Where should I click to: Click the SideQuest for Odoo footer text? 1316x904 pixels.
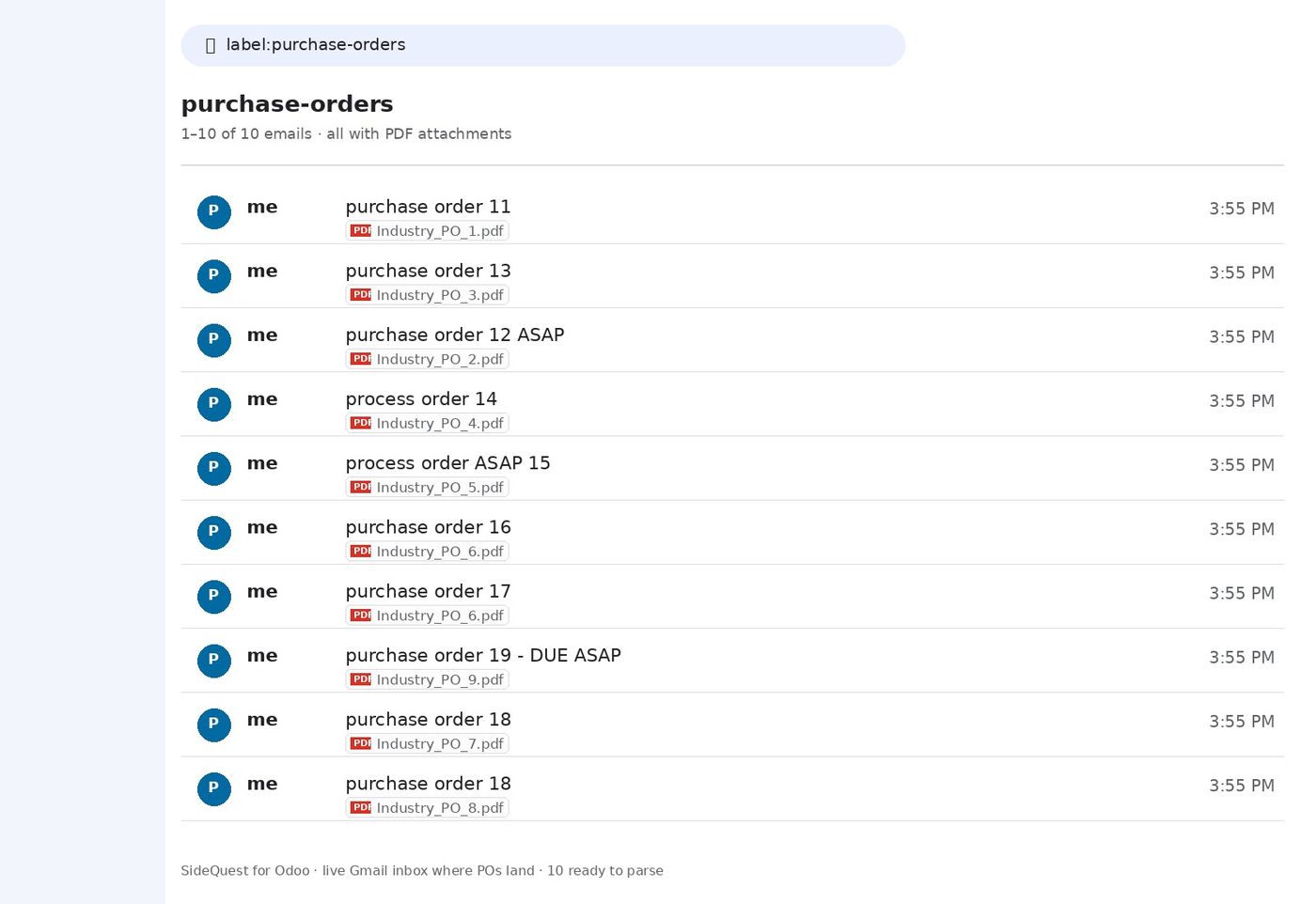point(422,871)
